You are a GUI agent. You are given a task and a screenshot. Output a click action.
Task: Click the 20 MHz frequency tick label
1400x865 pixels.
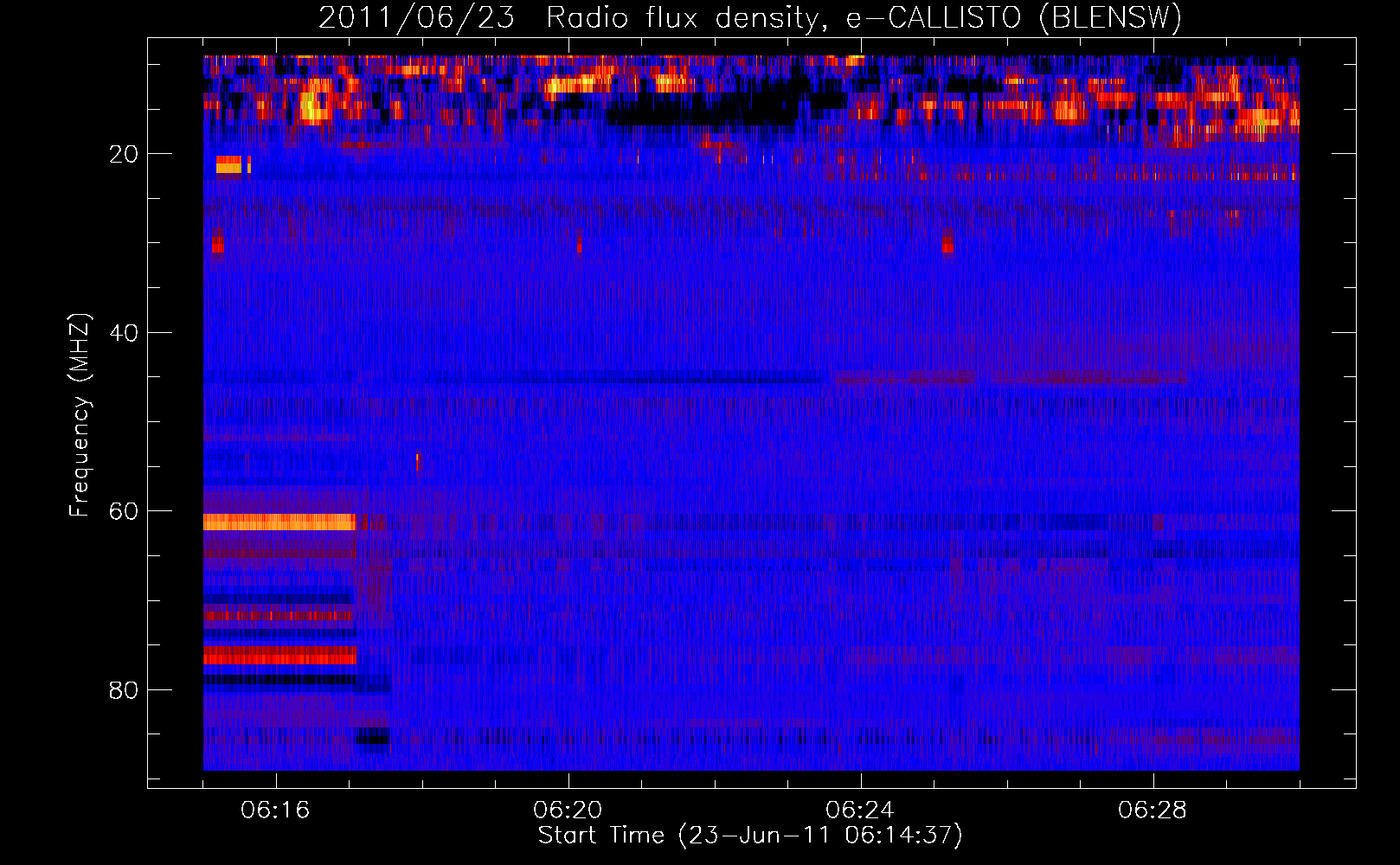125,154
